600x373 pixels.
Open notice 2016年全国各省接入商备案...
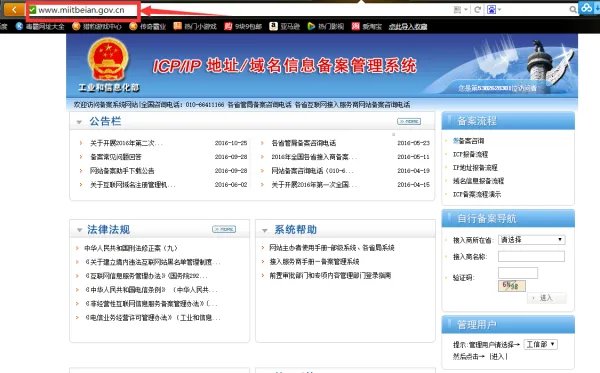pyautogui.click(x=314, y=157)
